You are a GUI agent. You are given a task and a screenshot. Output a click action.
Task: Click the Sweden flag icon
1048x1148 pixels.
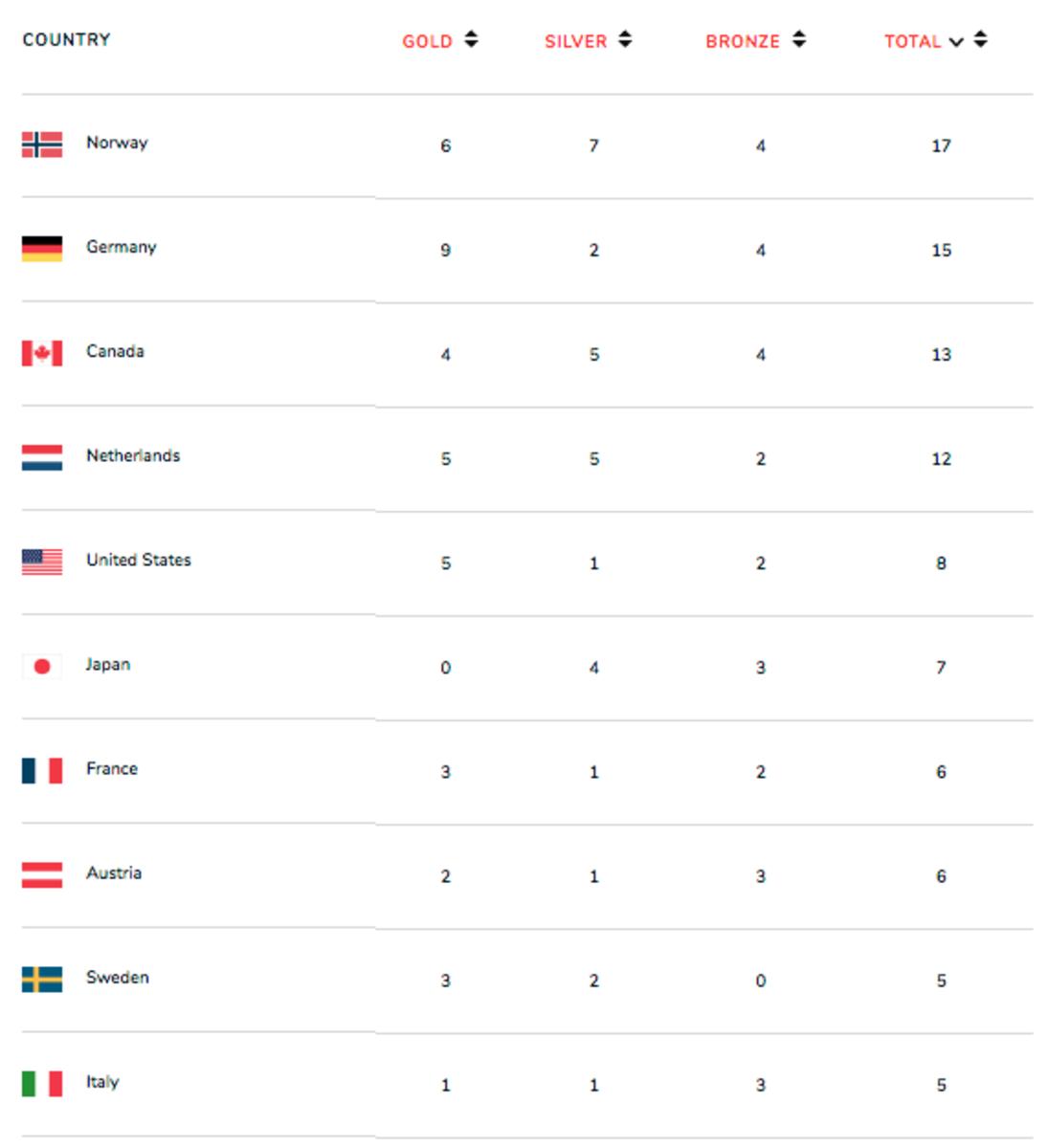click(x=42, y=979)
